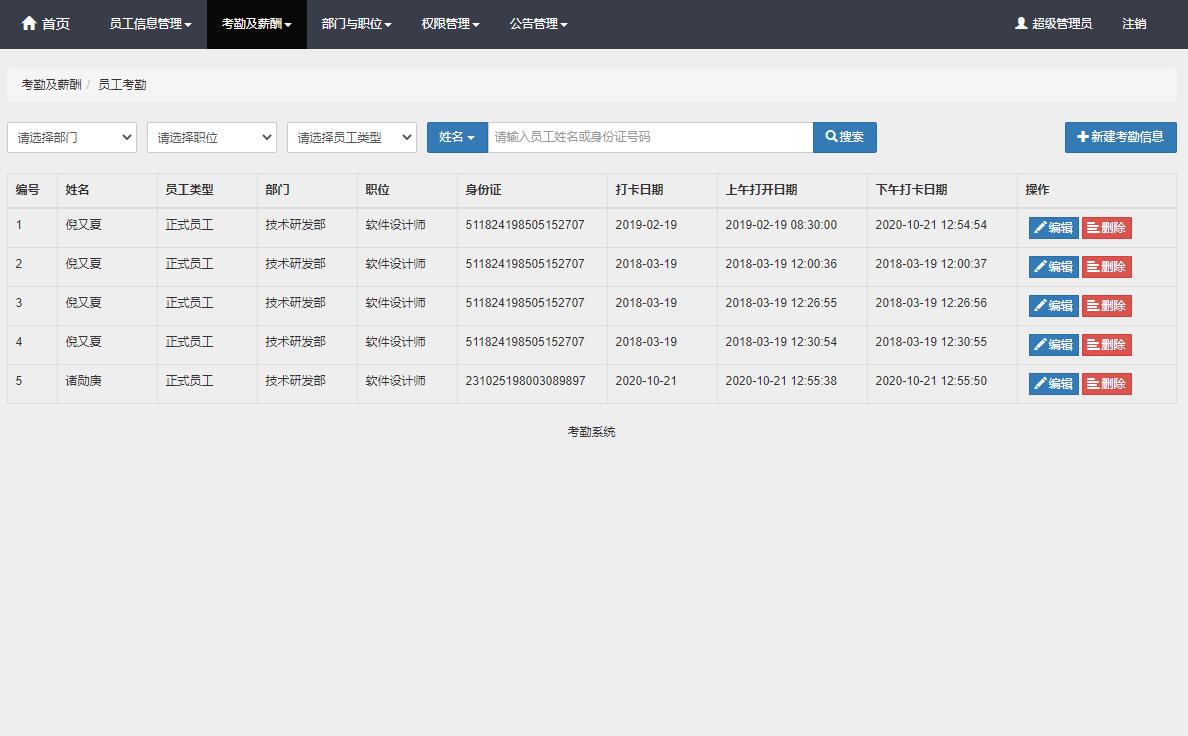Image resolution: width=1188 pixels, height=736 pixels.
Task: Expand the 权限管理 menu
Action: 450,24
